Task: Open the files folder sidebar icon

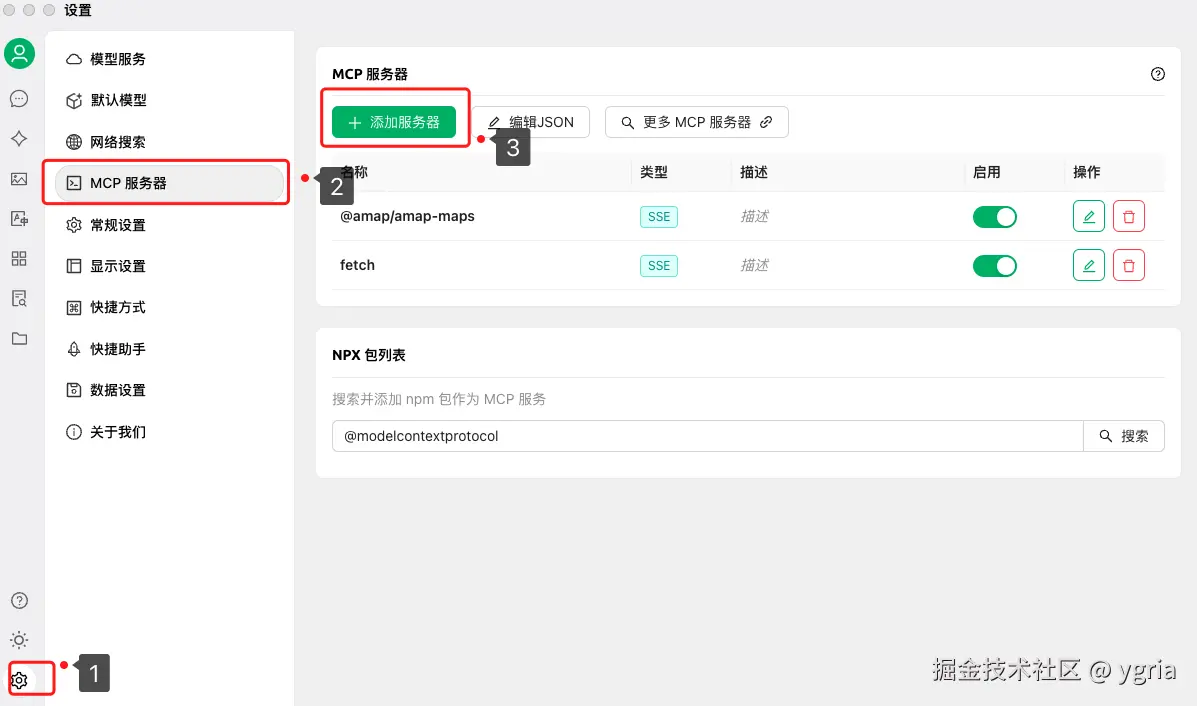Action: [x=19, y=339]
